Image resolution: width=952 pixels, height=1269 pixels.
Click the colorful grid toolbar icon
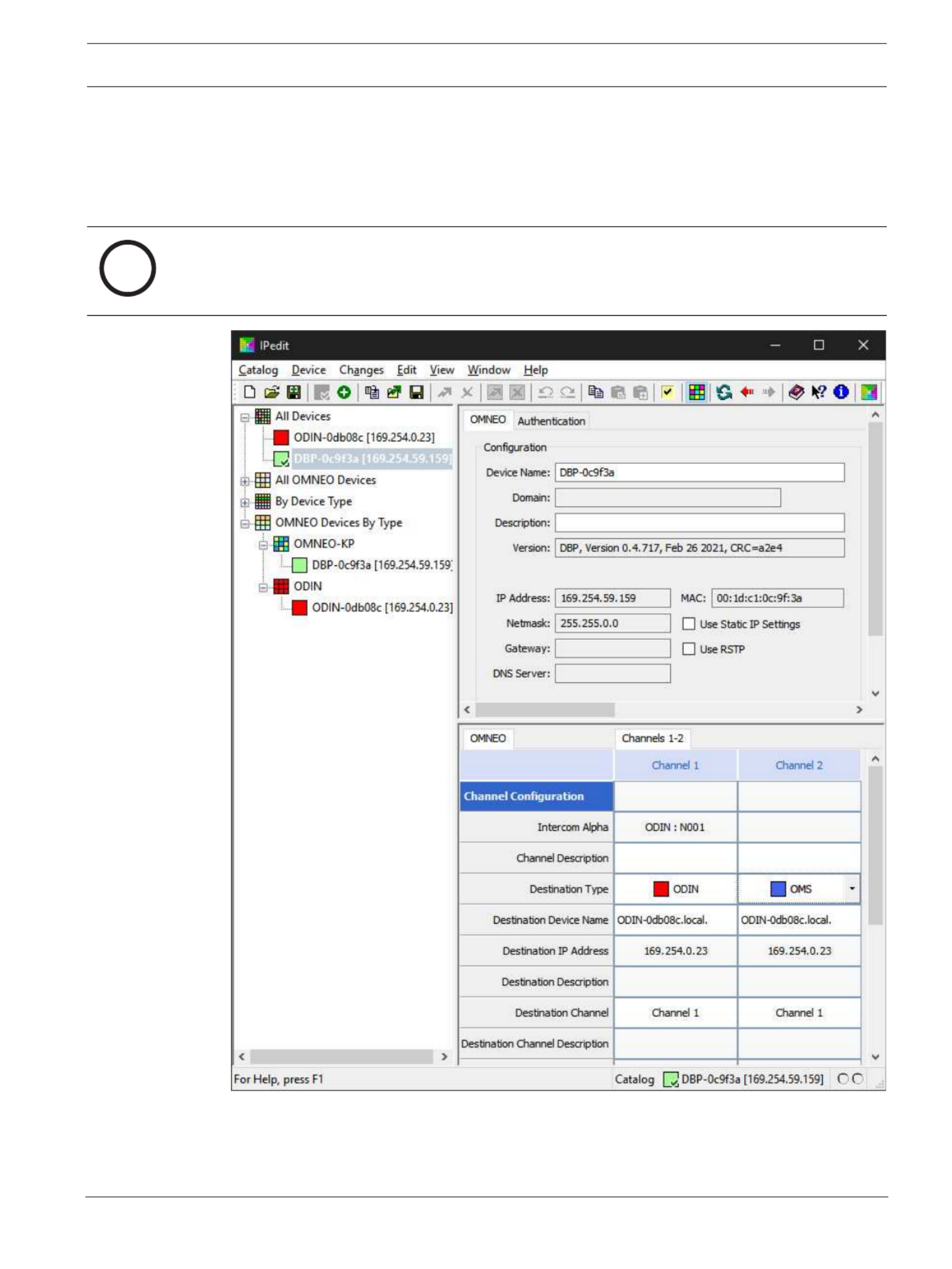(x=697, y=393)
